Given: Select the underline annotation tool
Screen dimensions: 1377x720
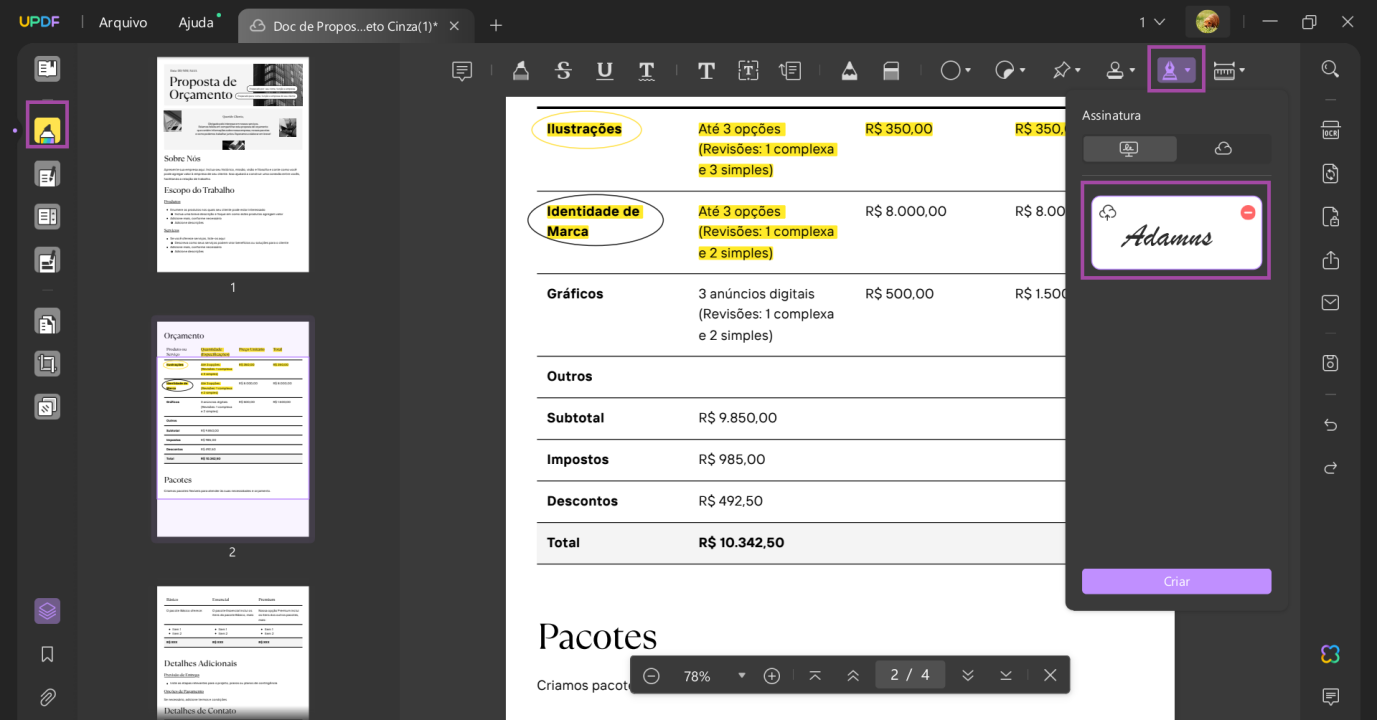Looking at the screenshot, I should (605, 70).
